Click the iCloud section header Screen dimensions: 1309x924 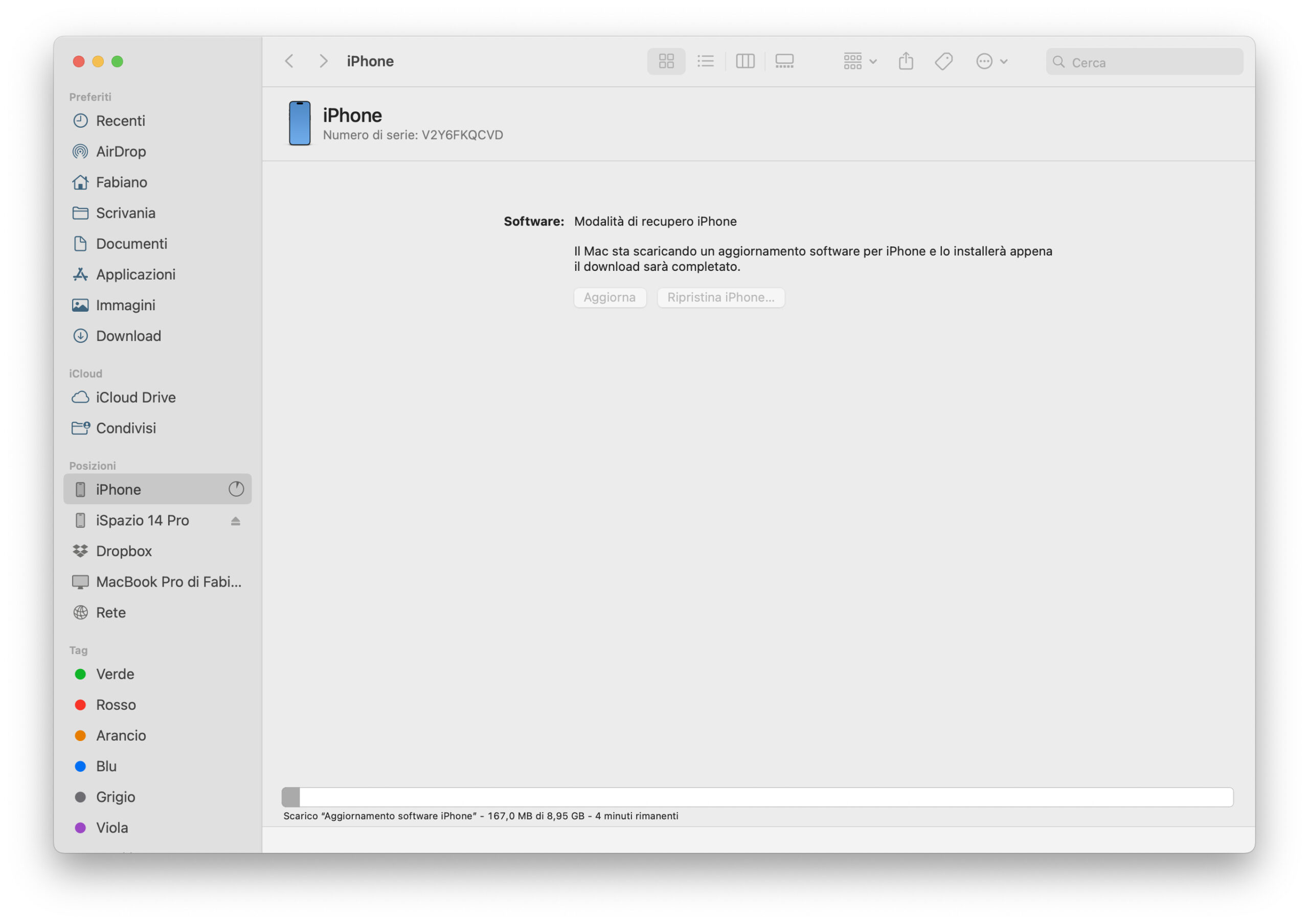pyautogui.click(x=85, y=374)
